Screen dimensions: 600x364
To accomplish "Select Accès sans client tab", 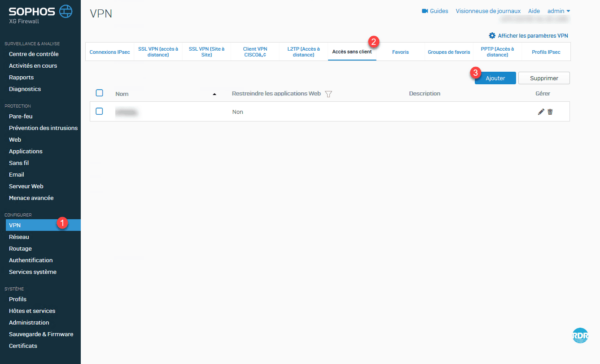I will 352,52.
